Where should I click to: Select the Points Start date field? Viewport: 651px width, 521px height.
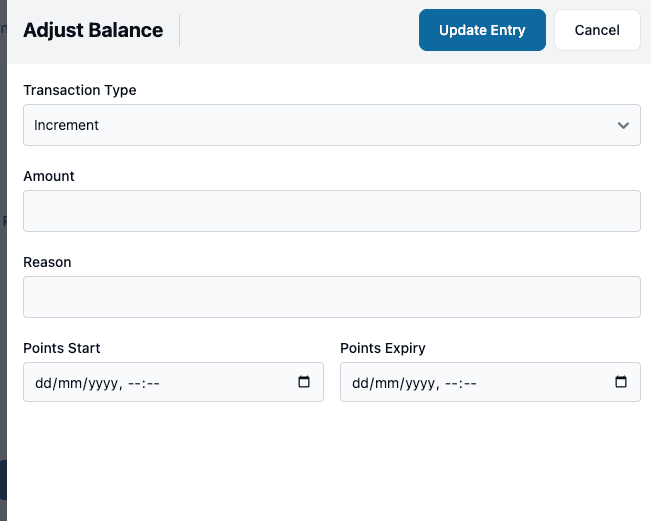tap(173, 382)
